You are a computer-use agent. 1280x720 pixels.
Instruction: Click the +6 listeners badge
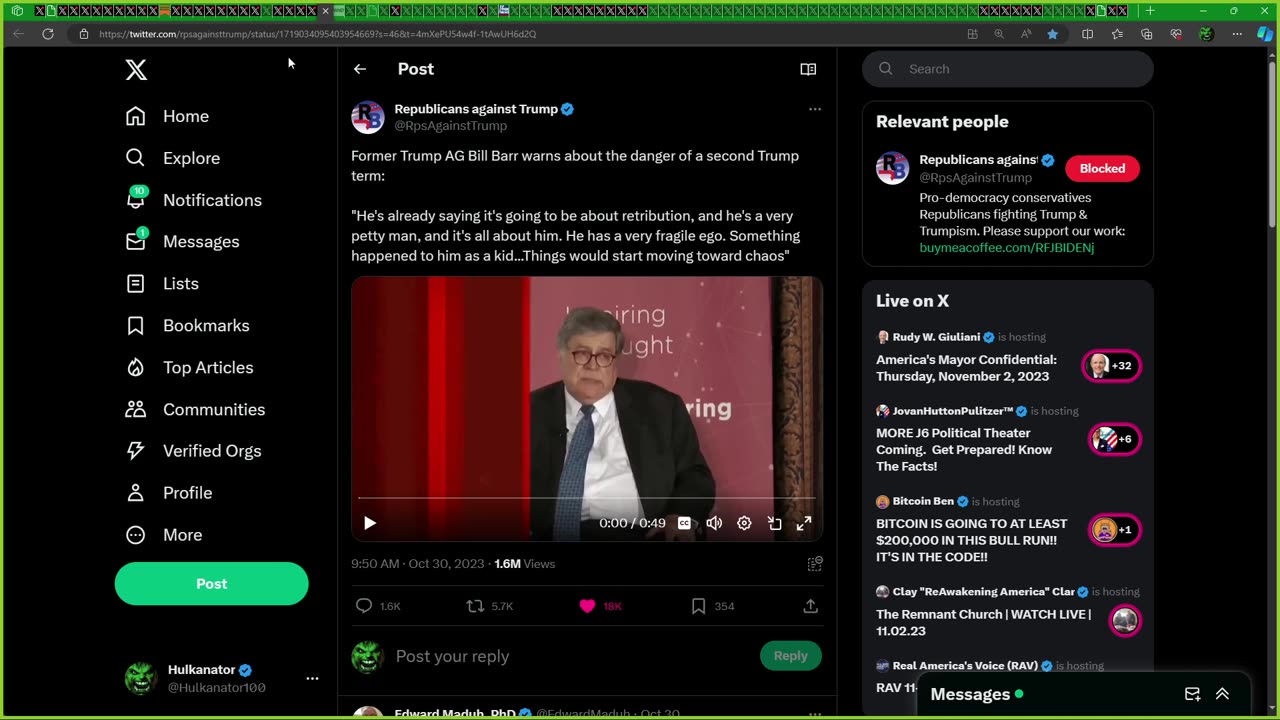point(1114,439)
